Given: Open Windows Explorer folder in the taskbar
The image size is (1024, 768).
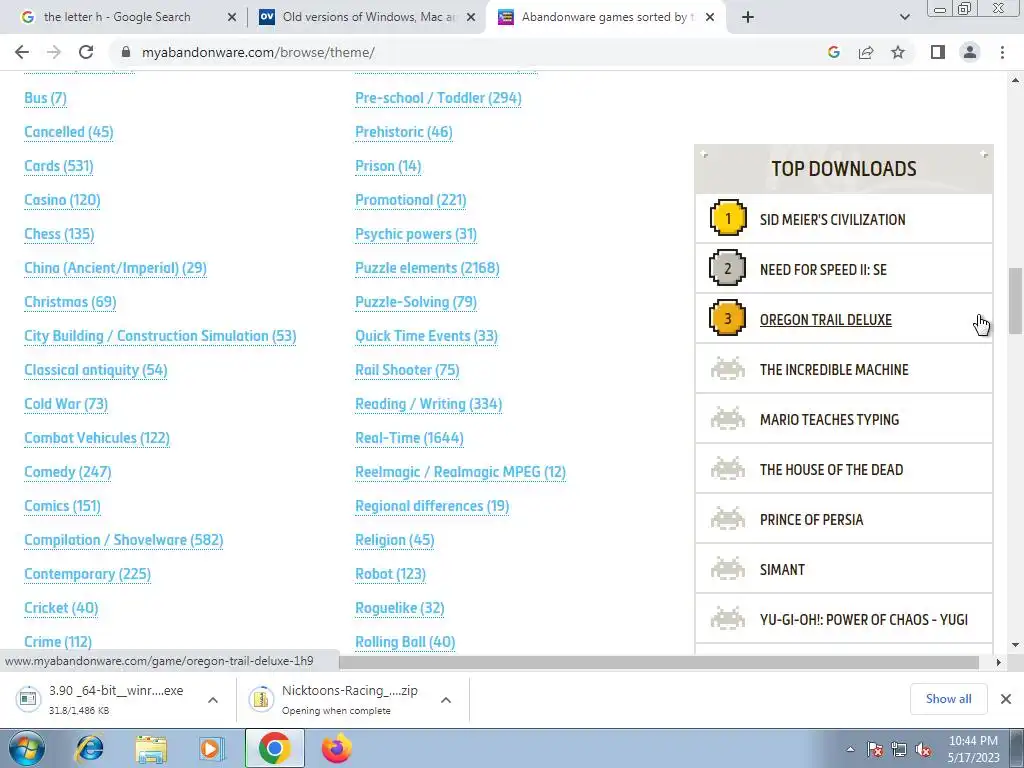Looking at the screenshot, I should point(151,749).
